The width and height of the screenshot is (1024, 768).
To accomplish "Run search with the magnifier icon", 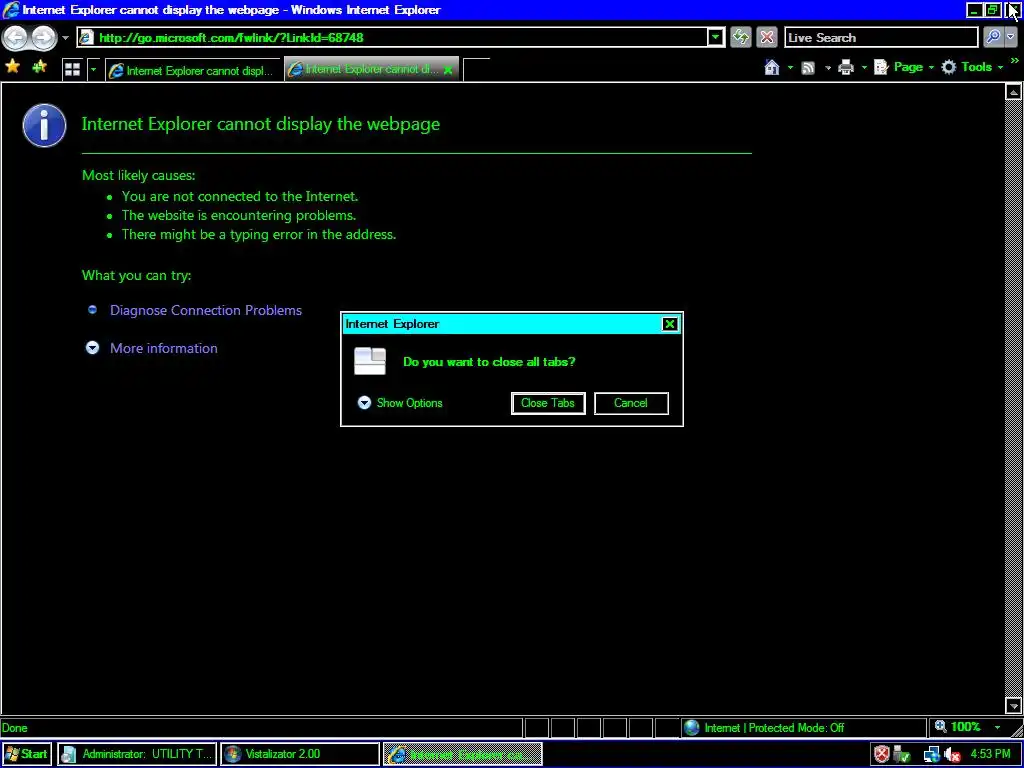I will [993, 37].
